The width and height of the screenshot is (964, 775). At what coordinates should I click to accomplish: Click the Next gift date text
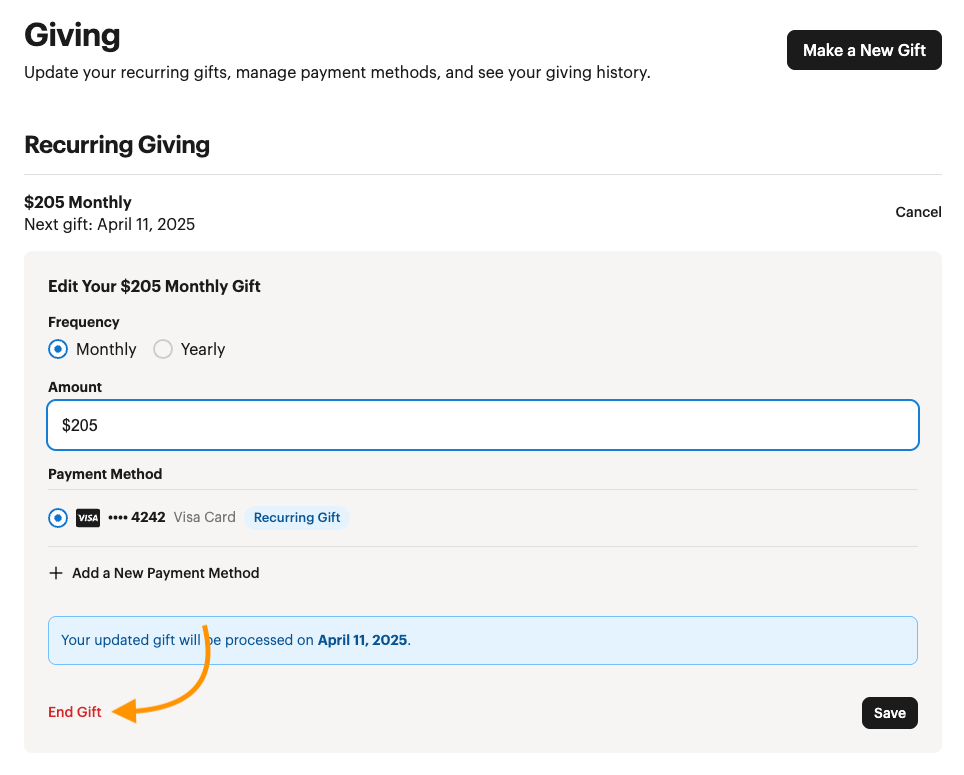pos(110,223)
